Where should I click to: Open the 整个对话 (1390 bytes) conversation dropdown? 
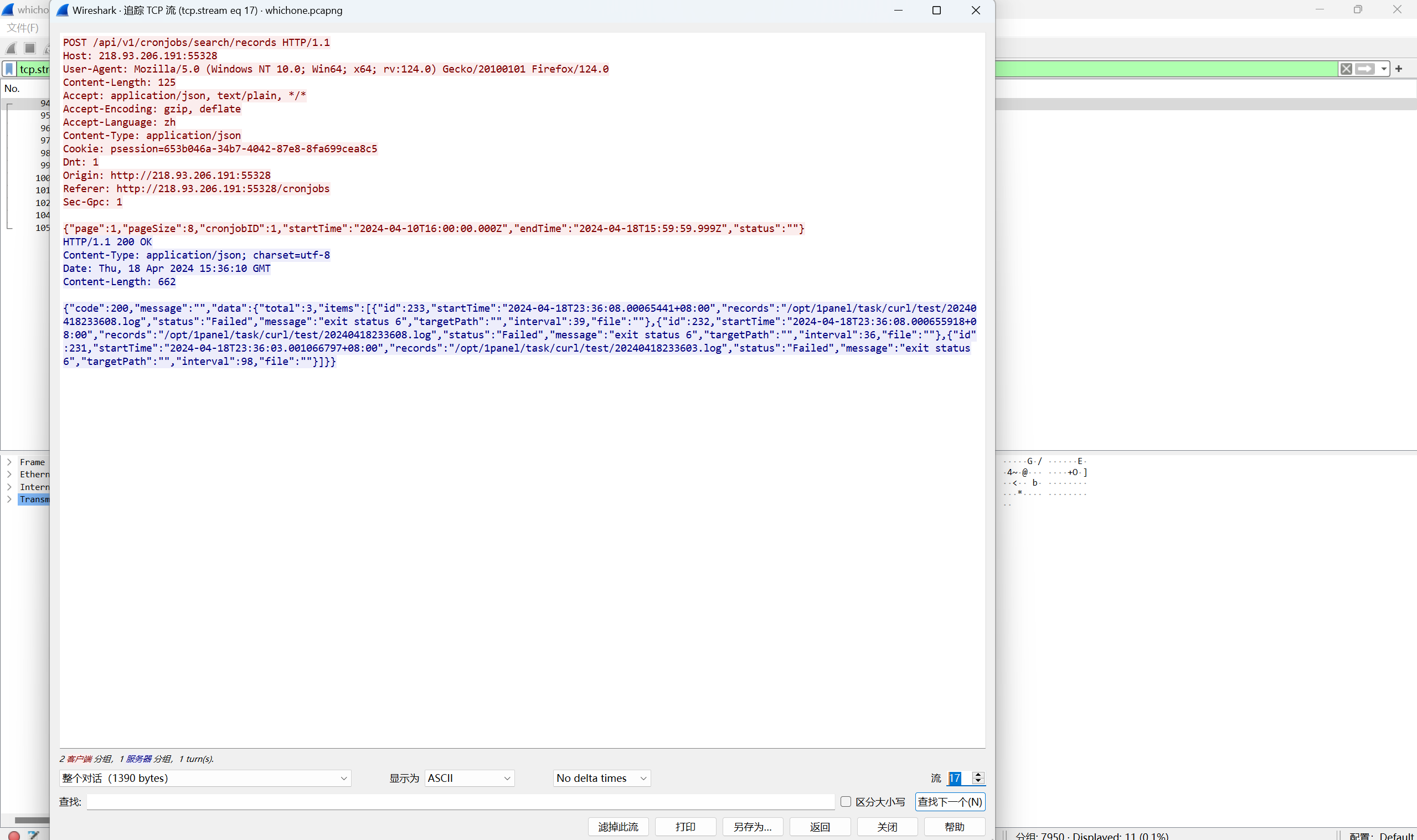click(205, 779)
